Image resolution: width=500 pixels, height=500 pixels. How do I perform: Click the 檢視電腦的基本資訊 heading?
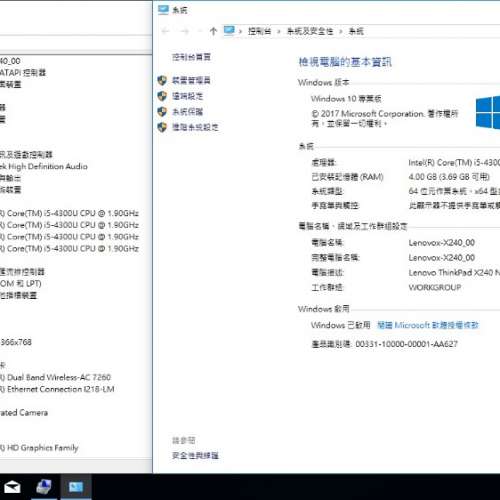(345, 62)
